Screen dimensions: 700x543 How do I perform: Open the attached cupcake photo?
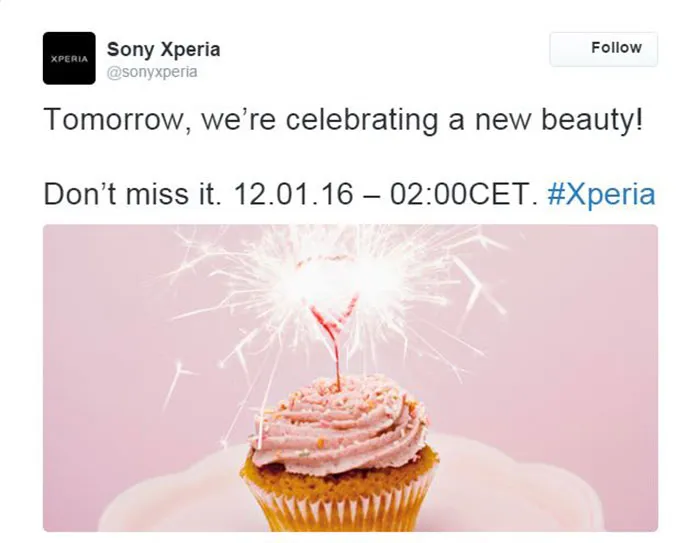(350, 377)
